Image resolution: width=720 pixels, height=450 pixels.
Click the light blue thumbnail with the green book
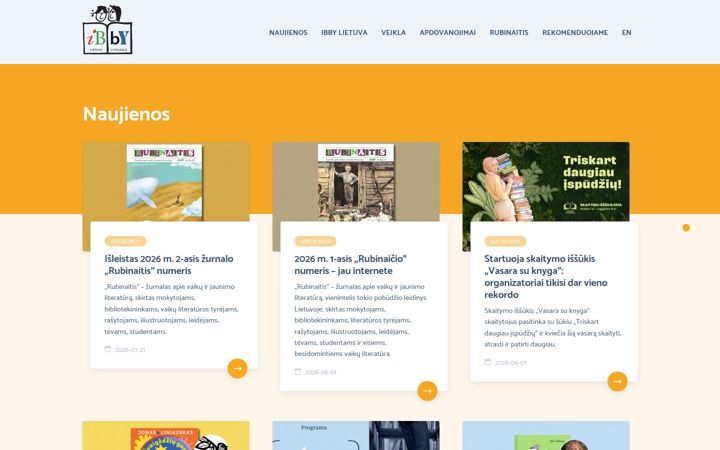[x=546, y=435]
